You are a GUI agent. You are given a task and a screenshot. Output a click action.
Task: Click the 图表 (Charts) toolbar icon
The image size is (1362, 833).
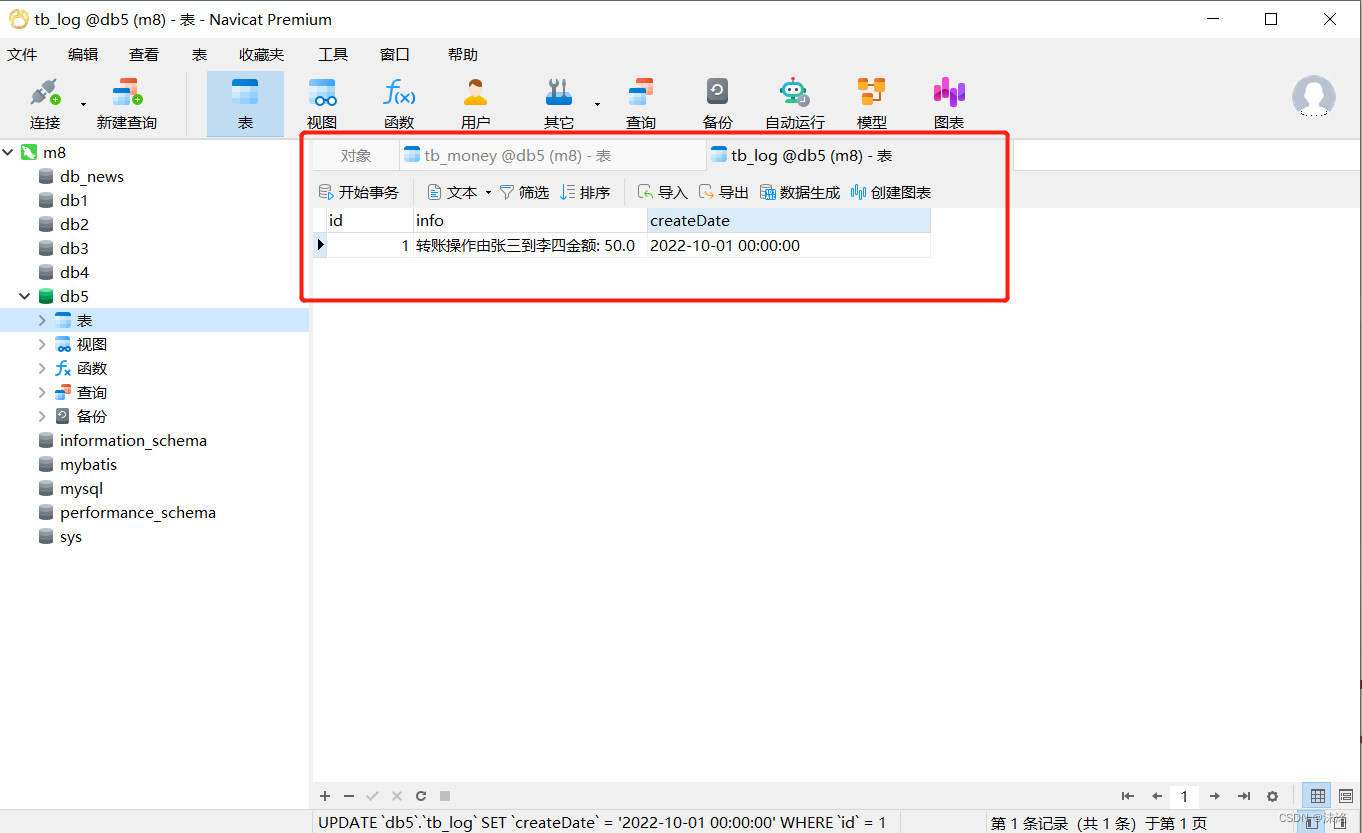(949, 104)
